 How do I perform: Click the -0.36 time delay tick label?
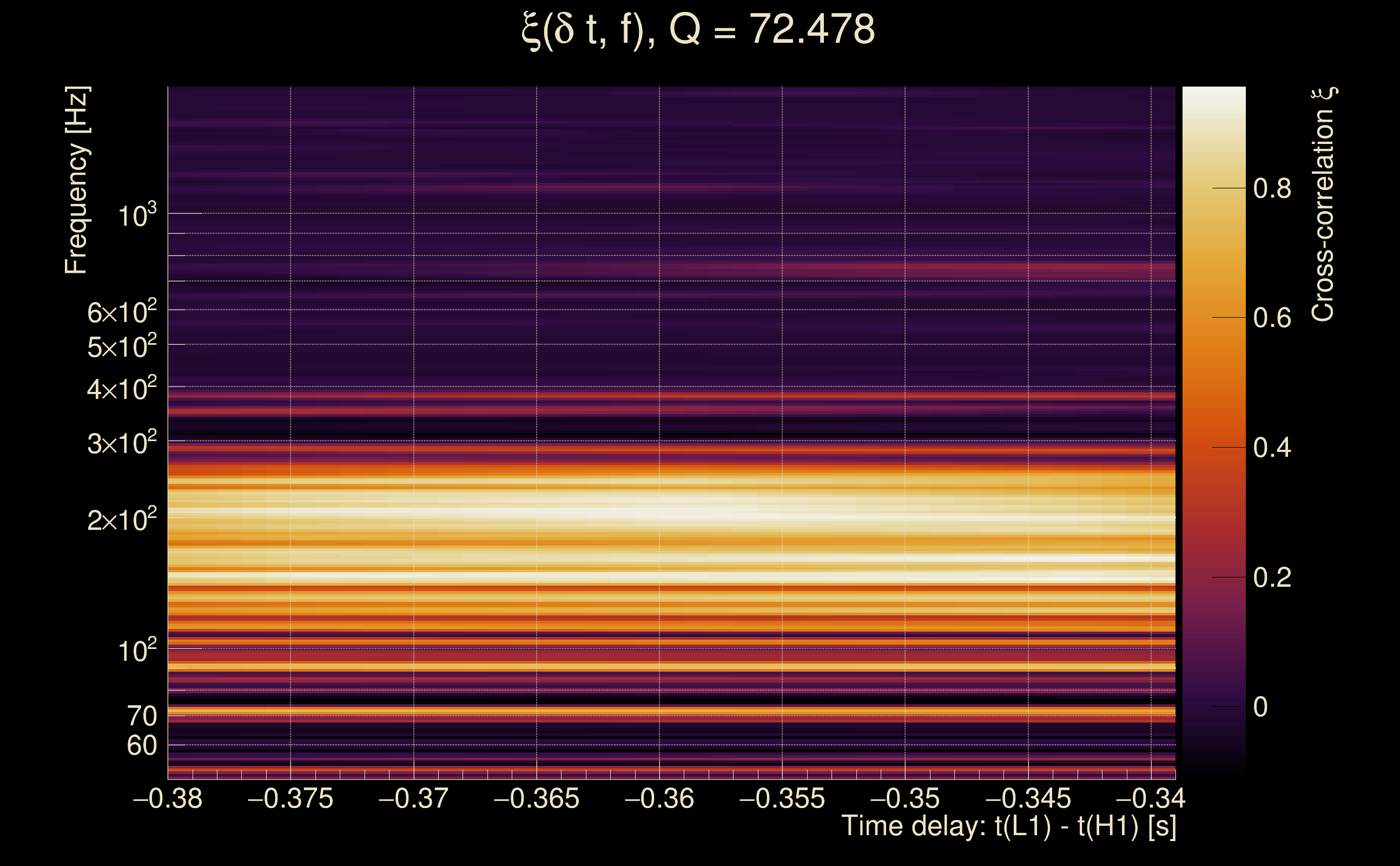tap(659, 798)
